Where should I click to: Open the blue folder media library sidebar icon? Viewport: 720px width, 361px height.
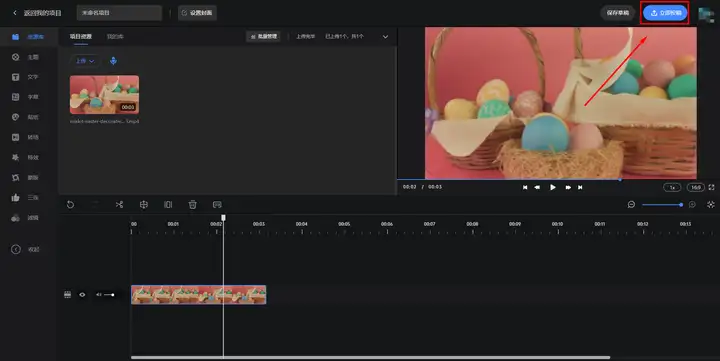[16, 37]
